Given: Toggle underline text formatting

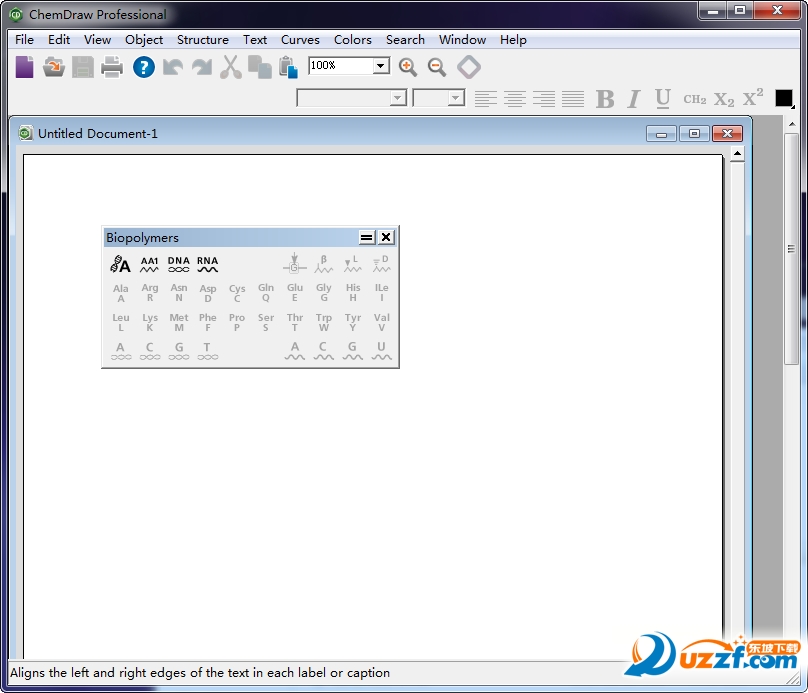Looking at the screenshot, I should (663, 99).
